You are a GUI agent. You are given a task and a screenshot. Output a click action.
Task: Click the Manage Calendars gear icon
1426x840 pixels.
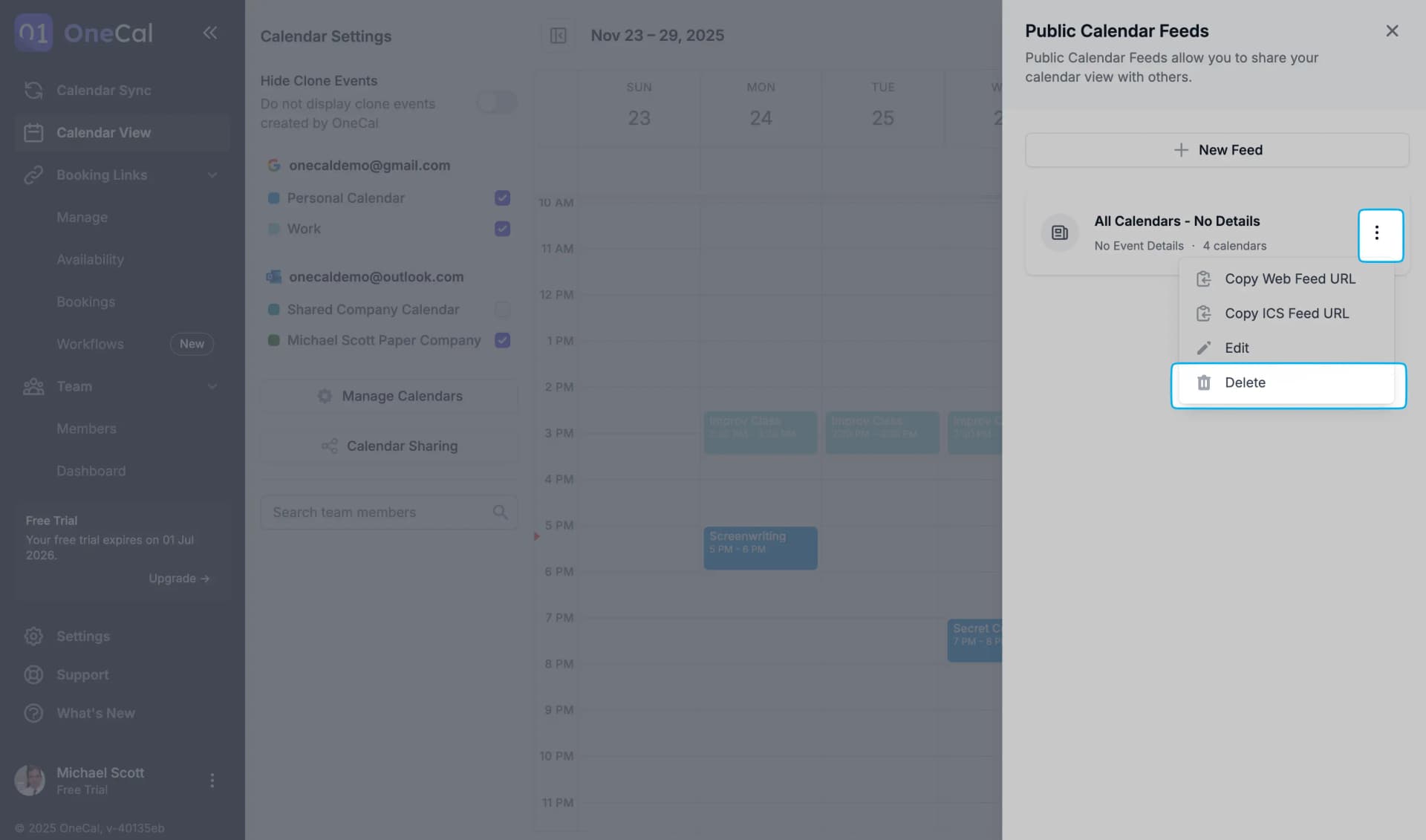(x=325, y=396)
